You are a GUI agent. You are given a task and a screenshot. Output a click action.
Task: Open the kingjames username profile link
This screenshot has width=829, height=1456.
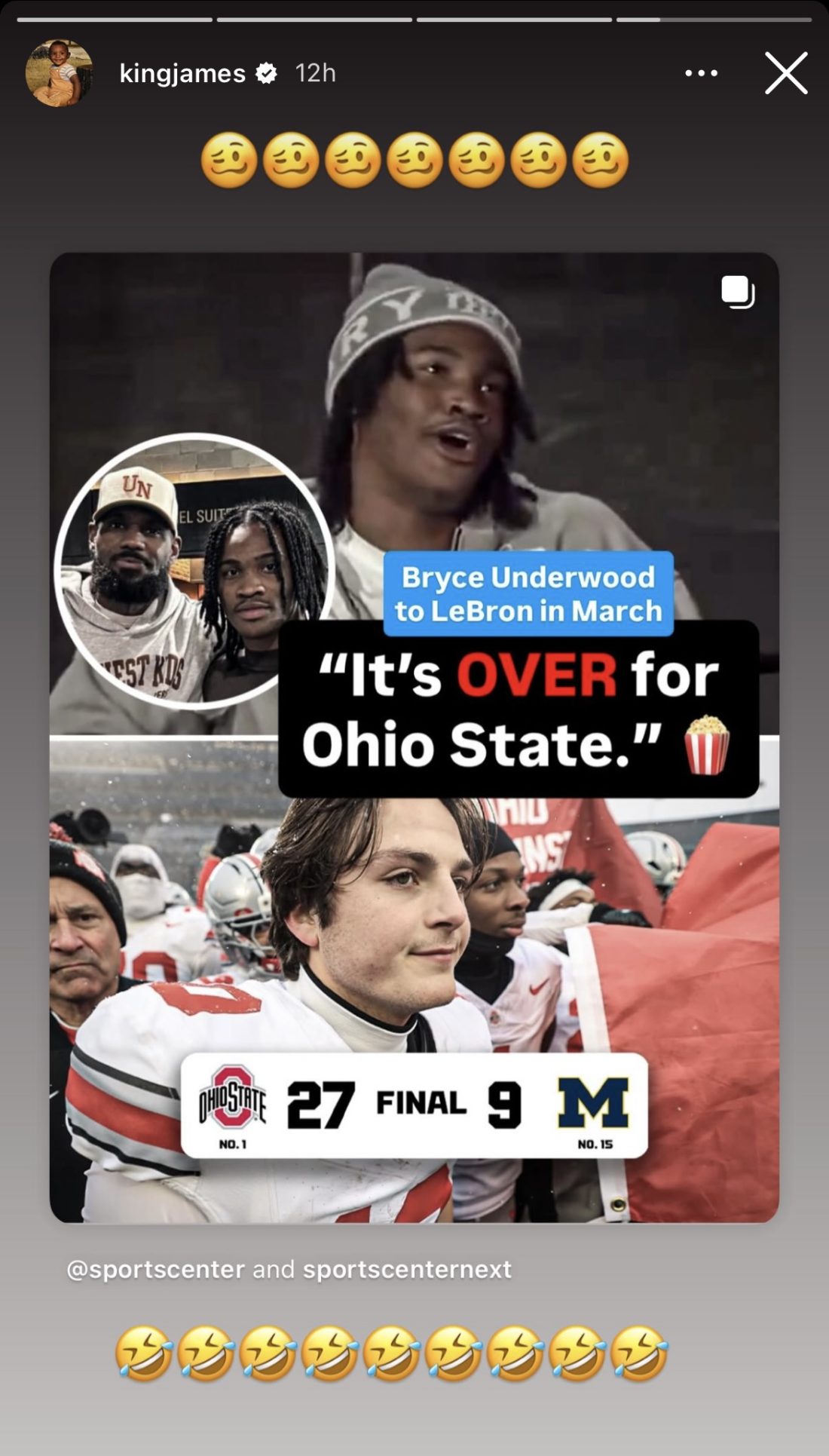(182, 73)
